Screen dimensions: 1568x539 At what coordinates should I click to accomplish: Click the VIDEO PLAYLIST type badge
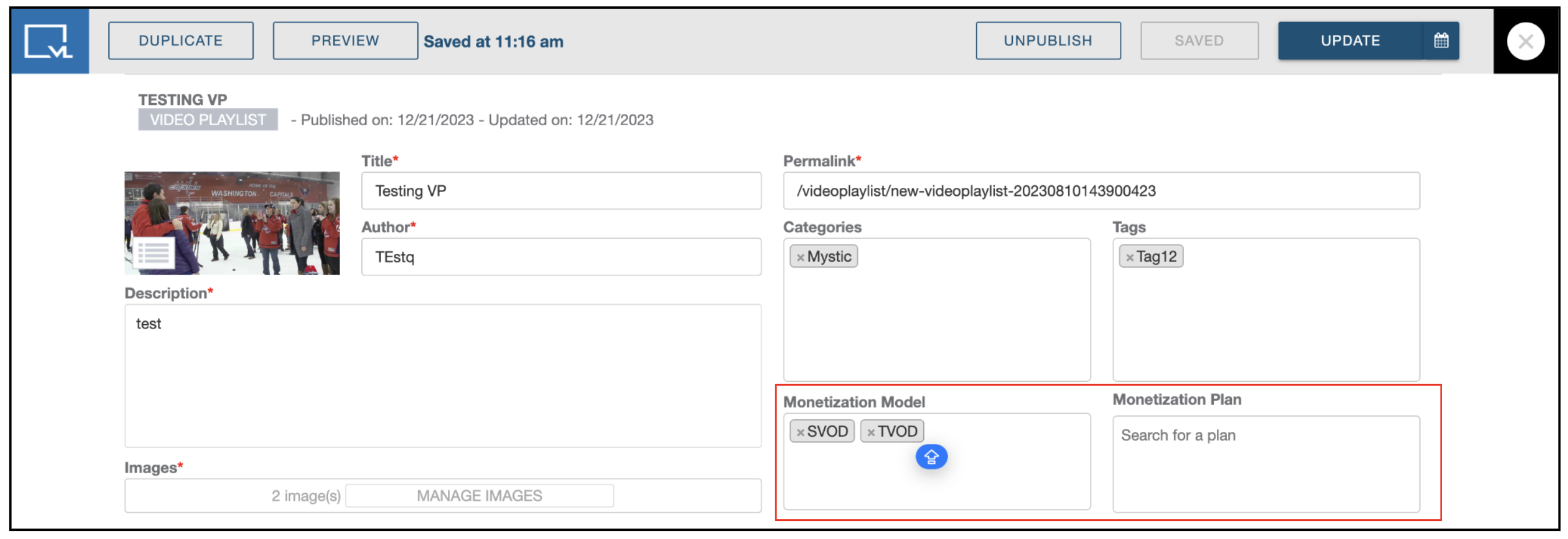[x=207, y=120]
